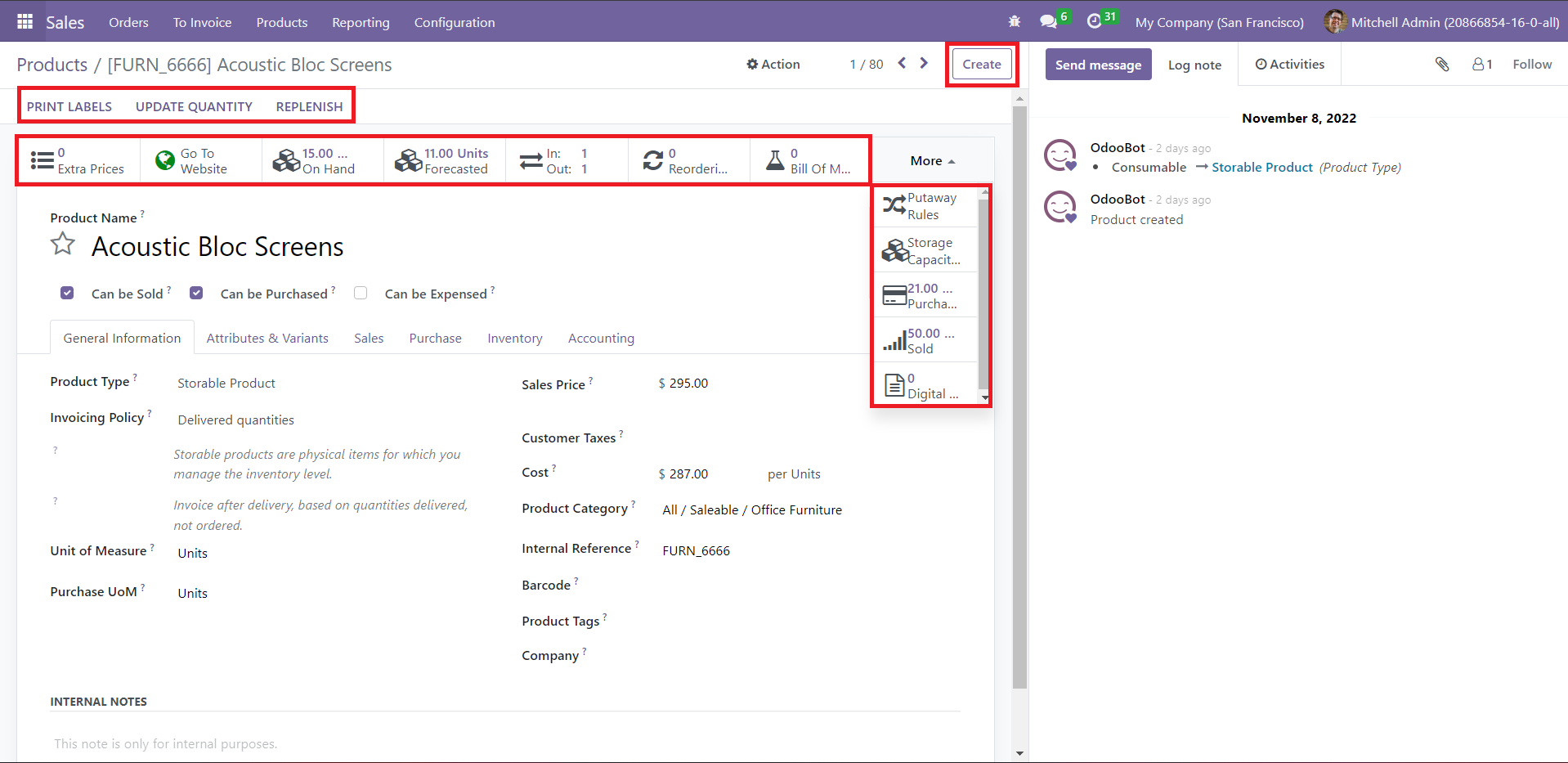Screen dimensions: 1568x763
Task: Click Print Labels button
Action: pos(69,106)
